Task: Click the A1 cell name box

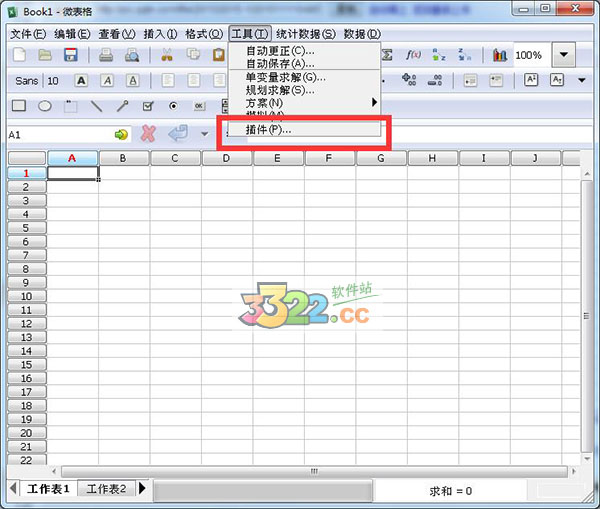Action: point(60,135)
